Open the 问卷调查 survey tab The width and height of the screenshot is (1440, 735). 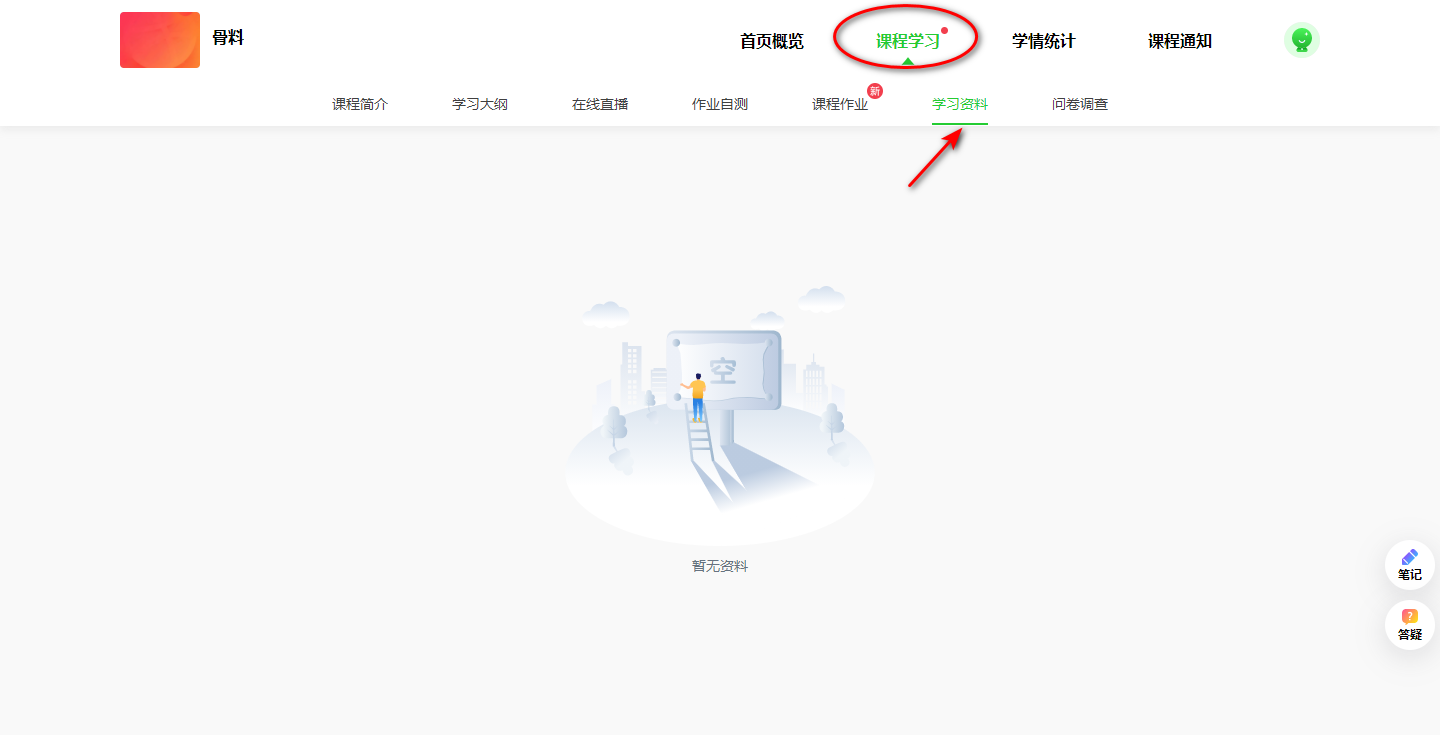pos(1080,104)
